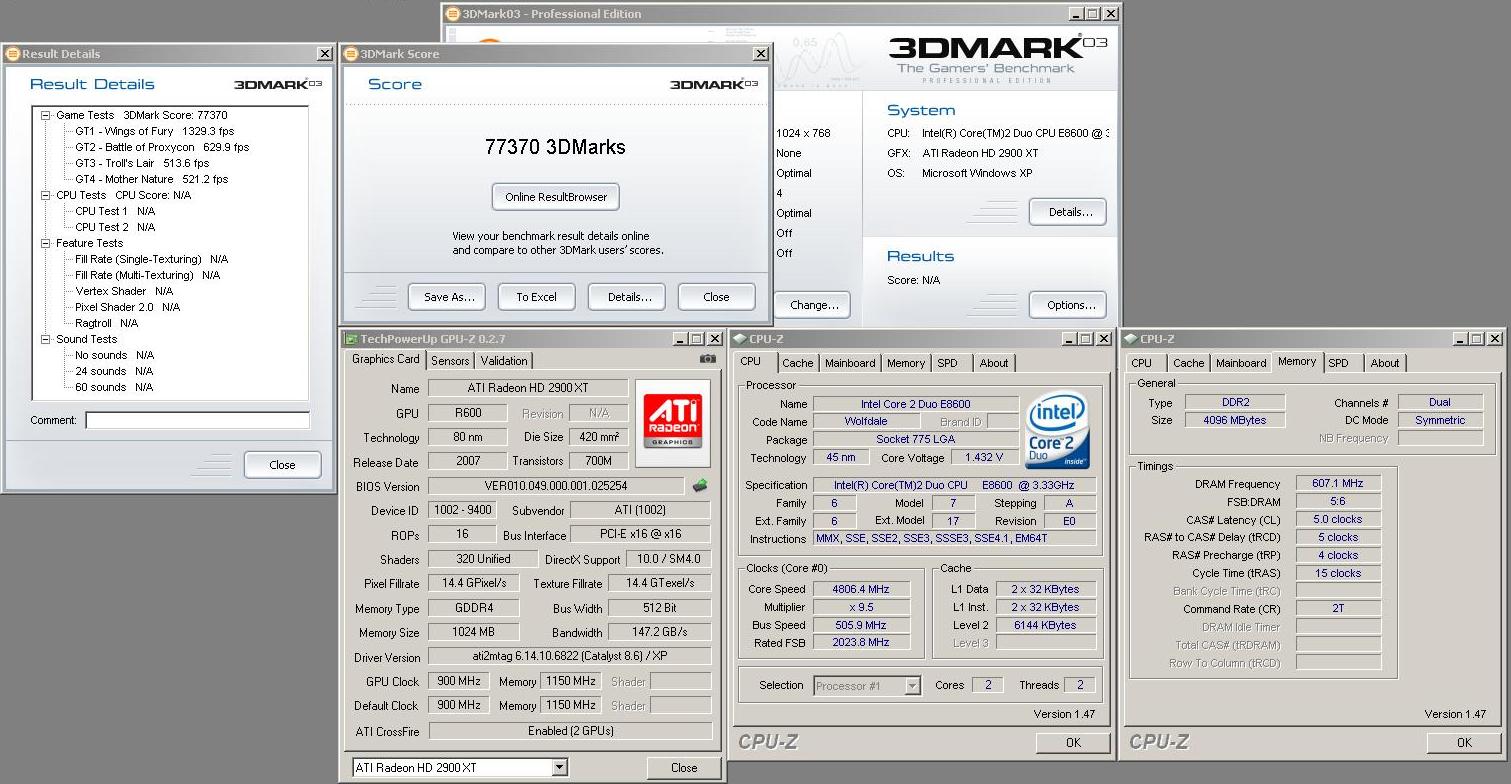Click the Bus Speed value 505.9 MHz
Viewport: 1511px width, 784px height.
click(x=861, y=625)
